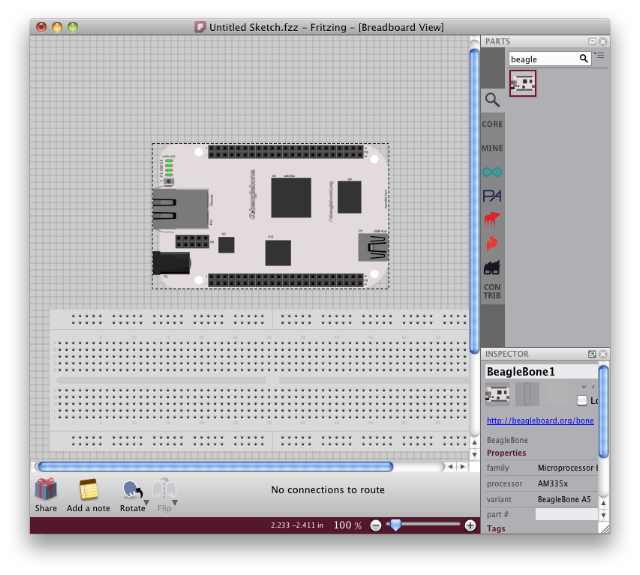Select the processor value AM335x
This screenshot has height=575, width=640.
pyautogui.click(x=553, y=484)
